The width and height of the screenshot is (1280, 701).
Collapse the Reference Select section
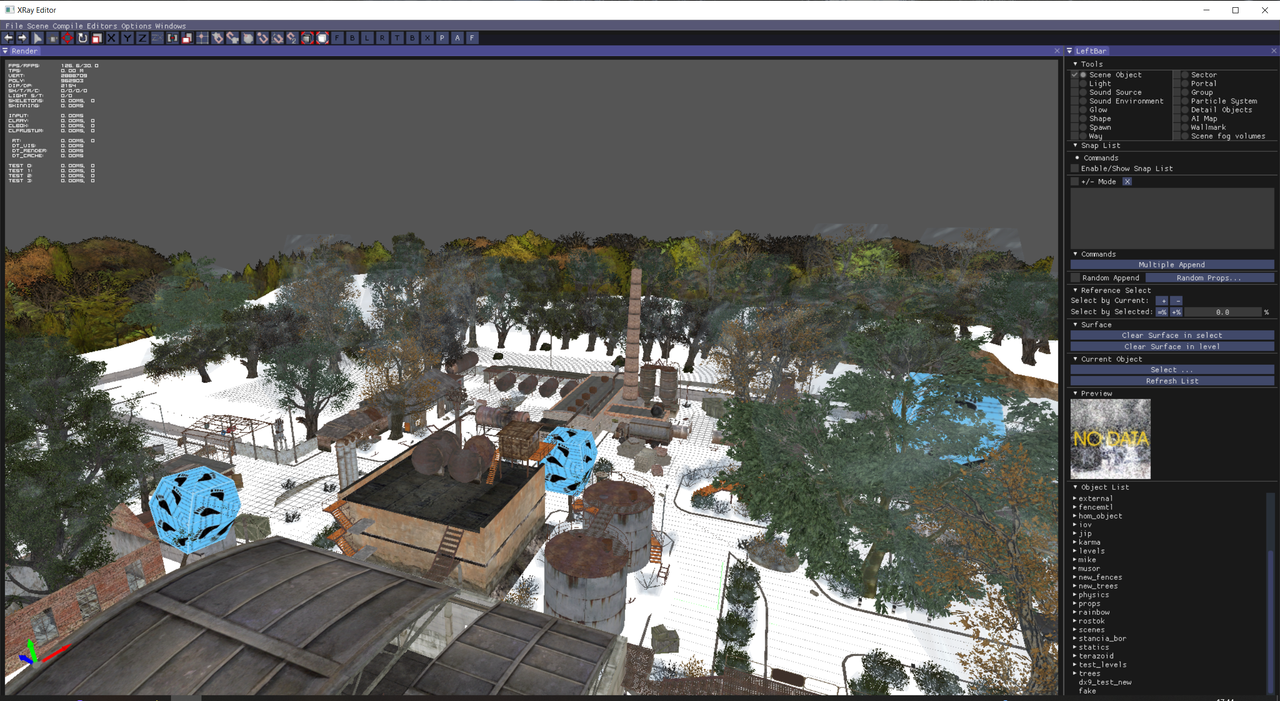[1076, 290]
